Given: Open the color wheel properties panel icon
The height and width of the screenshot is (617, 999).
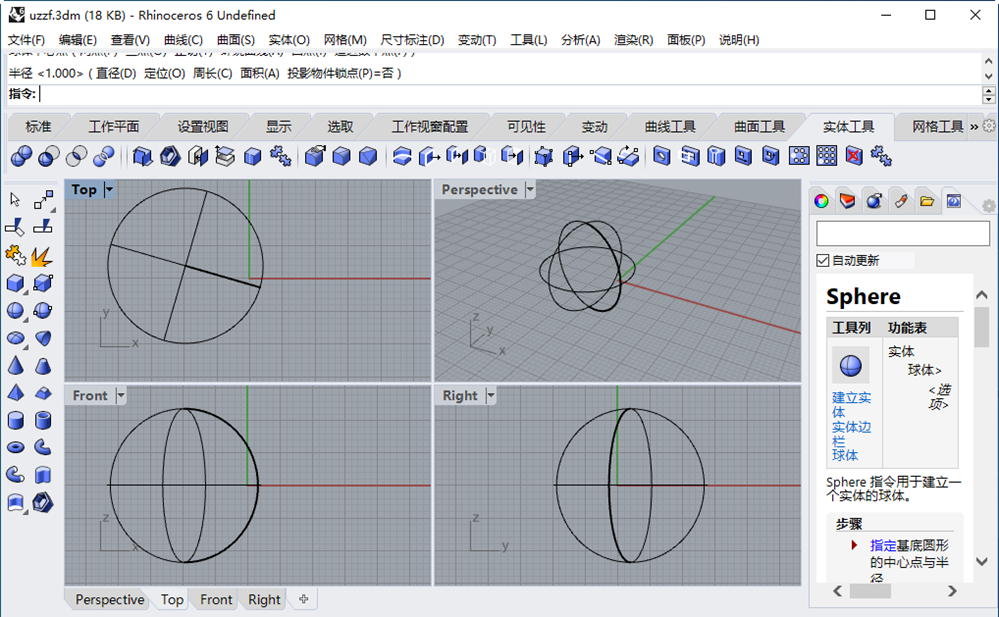Looking at the screenshot, I should [821, 201].
